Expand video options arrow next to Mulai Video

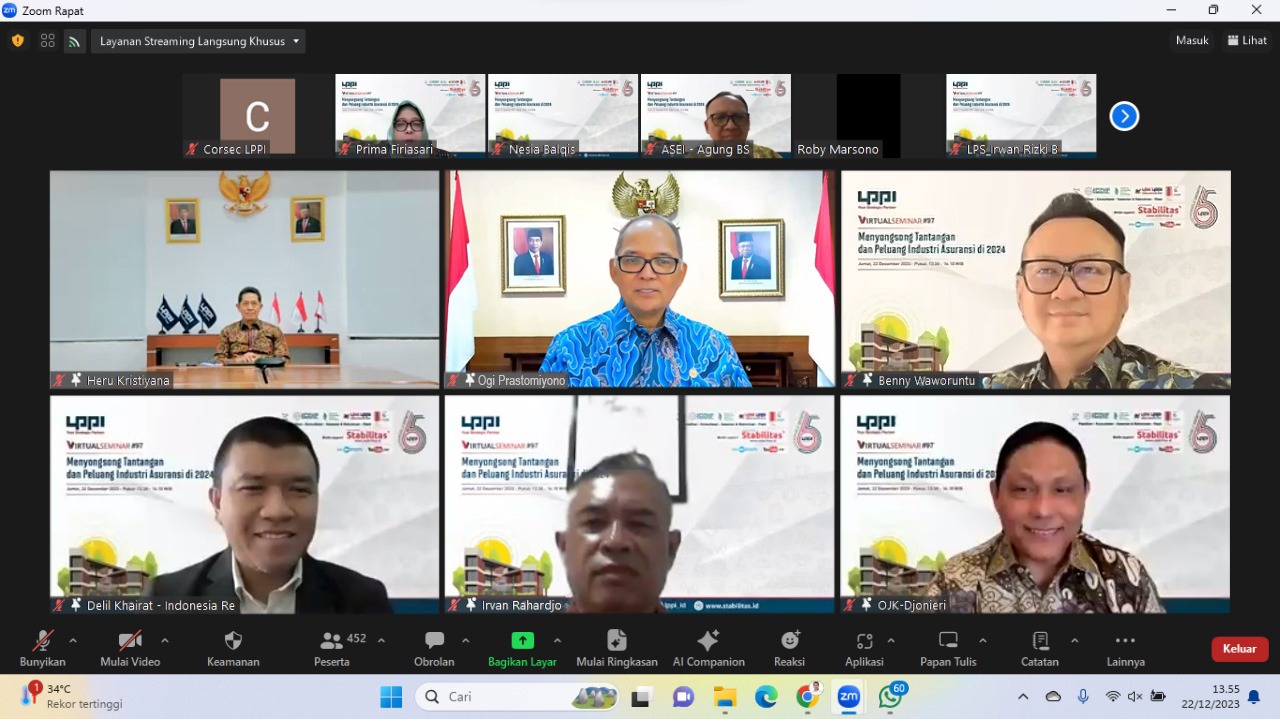point(165,640)
